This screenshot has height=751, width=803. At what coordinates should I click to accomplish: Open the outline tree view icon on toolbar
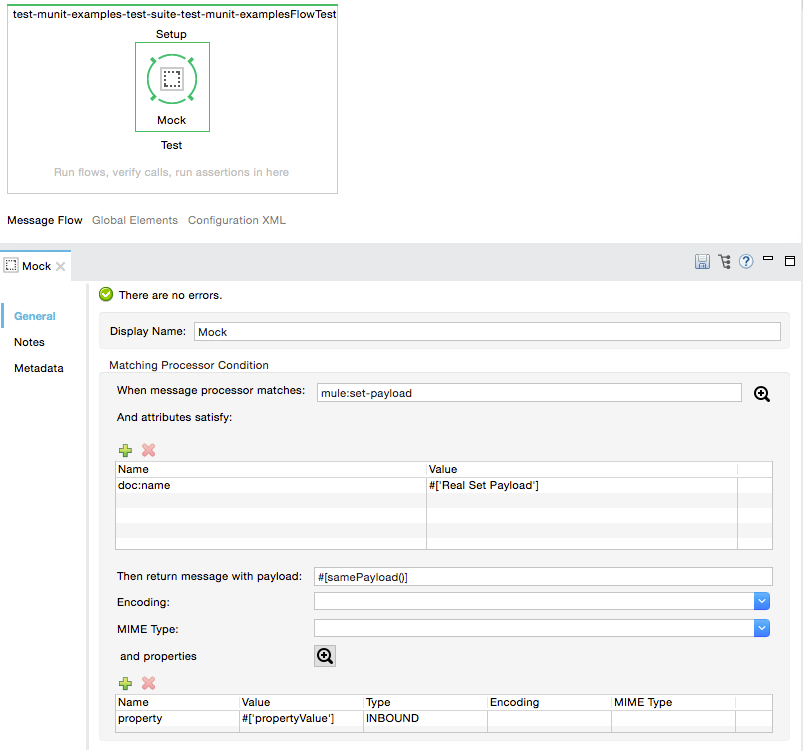[723, 260]
